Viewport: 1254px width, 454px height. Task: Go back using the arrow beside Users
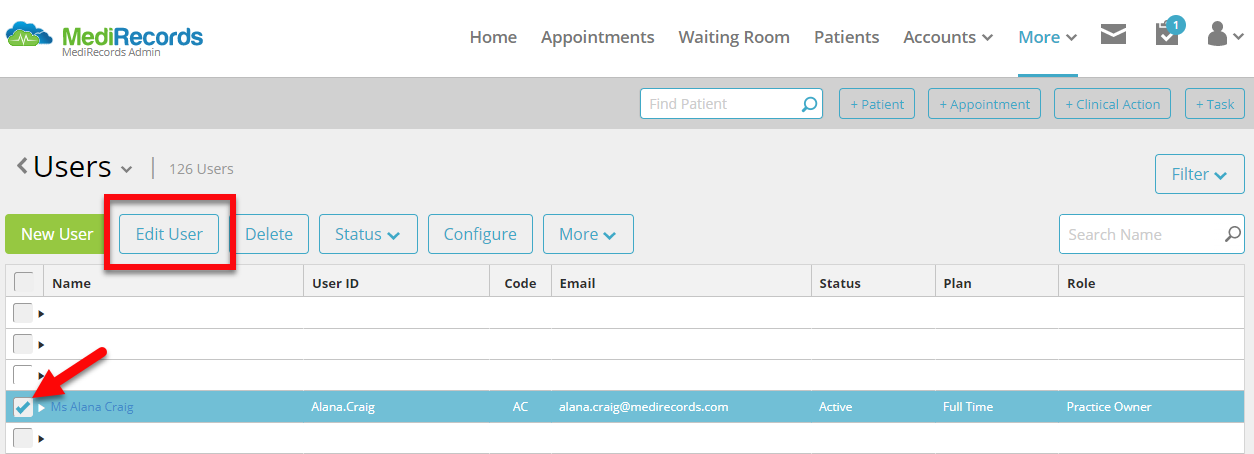[22, 166]
